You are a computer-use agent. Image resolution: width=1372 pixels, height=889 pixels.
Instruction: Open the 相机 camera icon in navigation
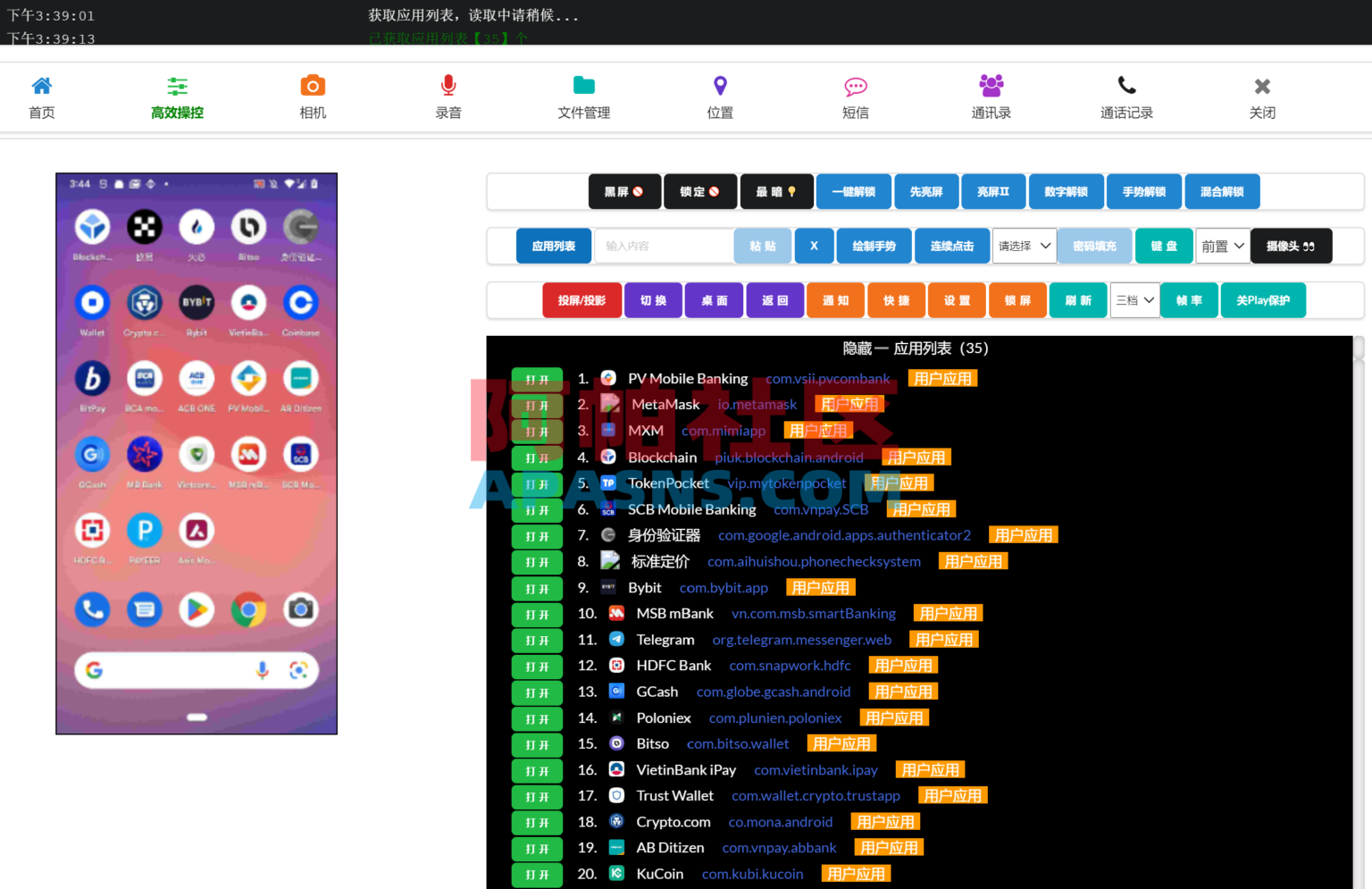pyautogui.click(x=313, y=86)
